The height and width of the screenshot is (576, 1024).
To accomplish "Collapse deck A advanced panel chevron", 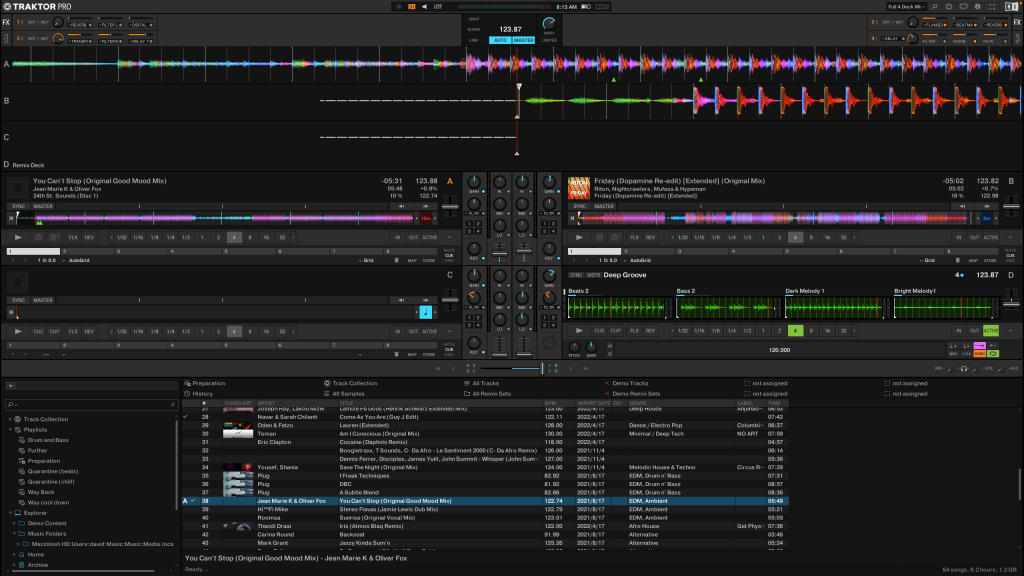I will [449, 238].
